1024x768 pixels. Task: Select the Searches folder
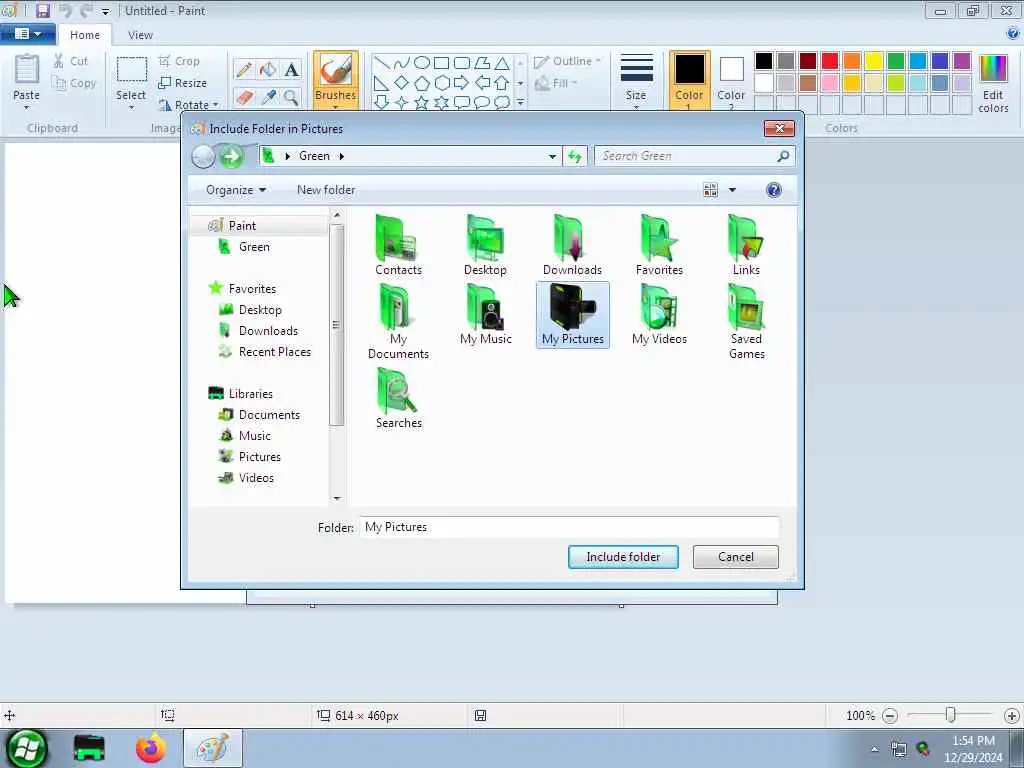[398, 398]
